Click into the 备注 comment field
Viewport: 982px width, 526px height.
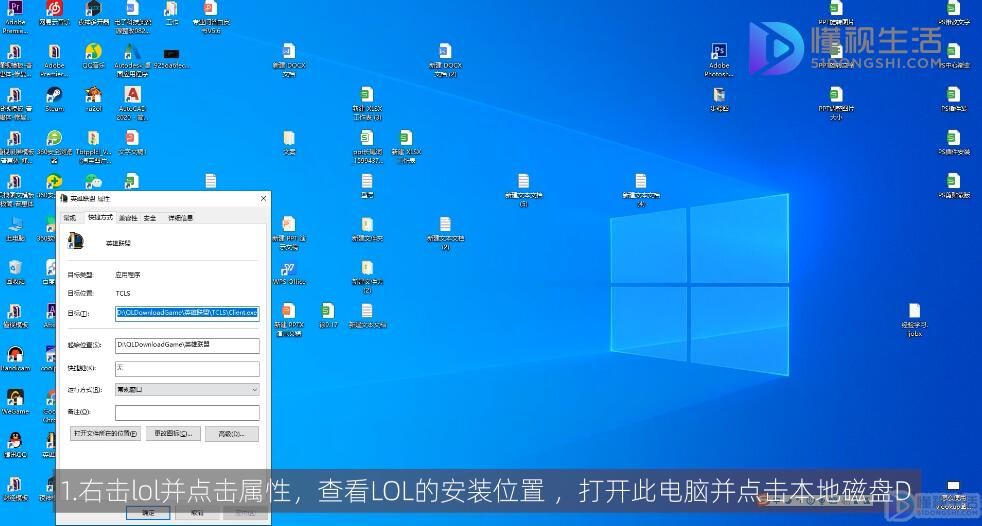[187, 412]
